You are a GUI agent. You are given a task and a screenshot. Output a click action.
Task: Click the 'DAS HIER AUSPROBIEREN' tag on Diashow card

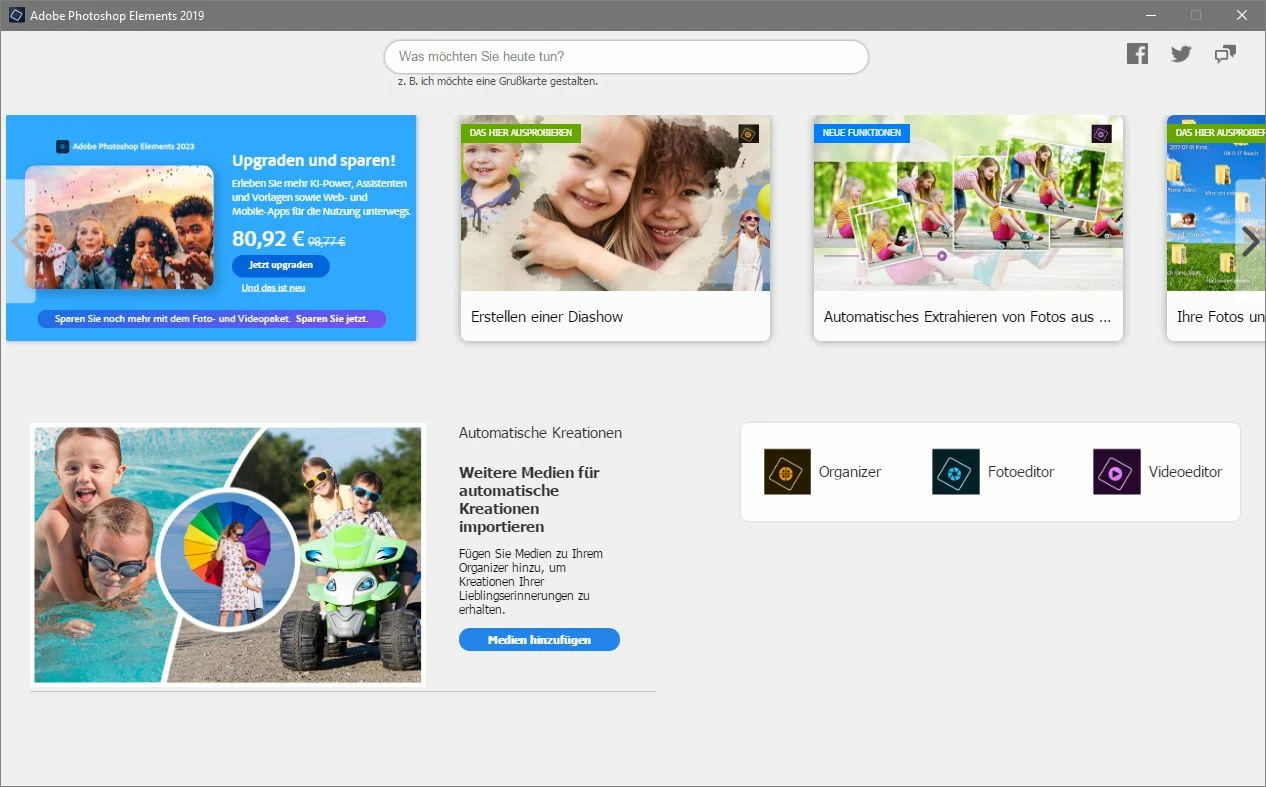(x=521, y=133)
